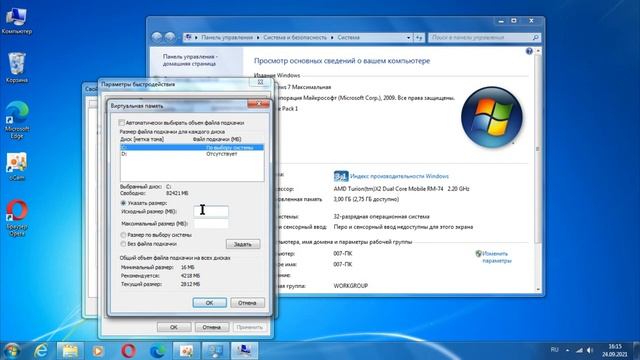640x360 pixels.
Task: Click the Панель управления breadcrumb
Action: pos(227,38)
